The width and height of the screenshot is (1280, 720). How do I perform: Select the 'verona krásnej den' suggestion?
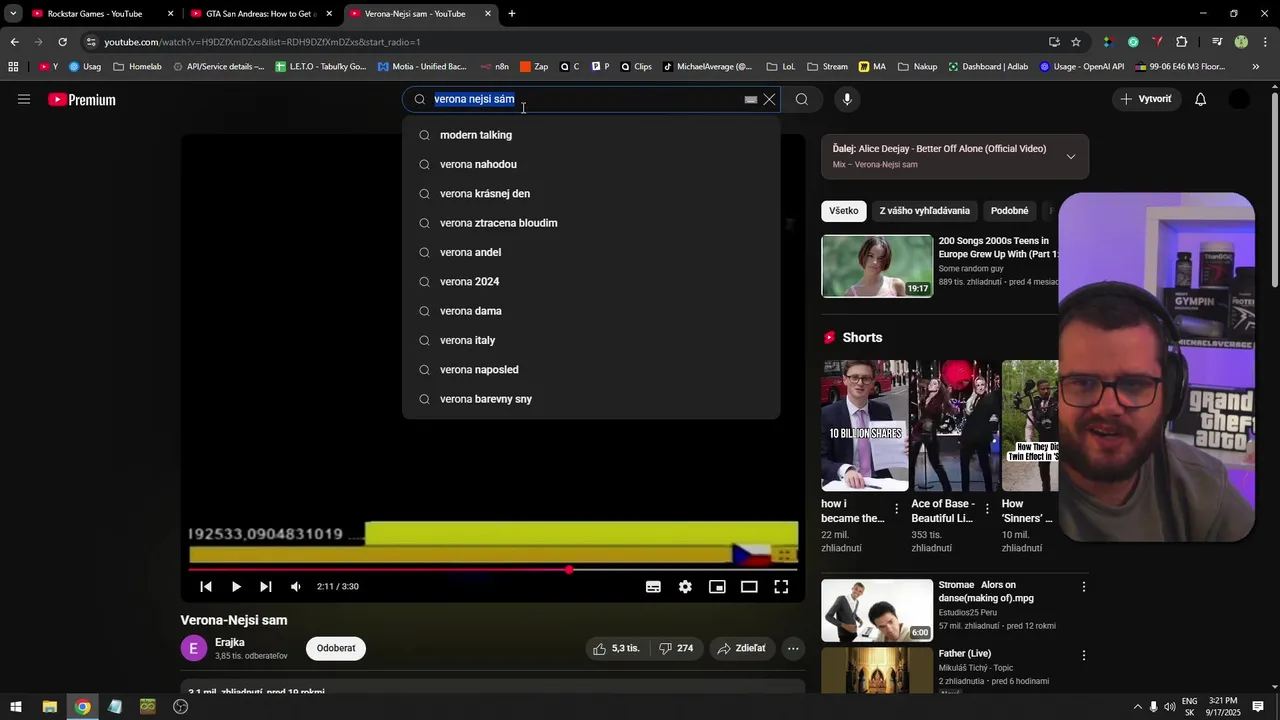(591, 193)
